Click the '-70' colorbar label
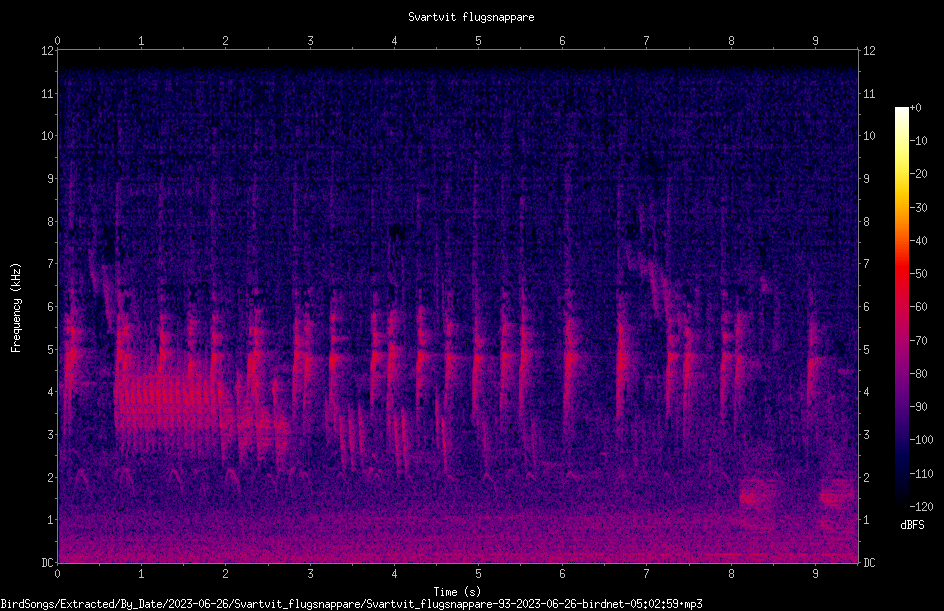Screen dimensions: 944x611 coord(918,341)
